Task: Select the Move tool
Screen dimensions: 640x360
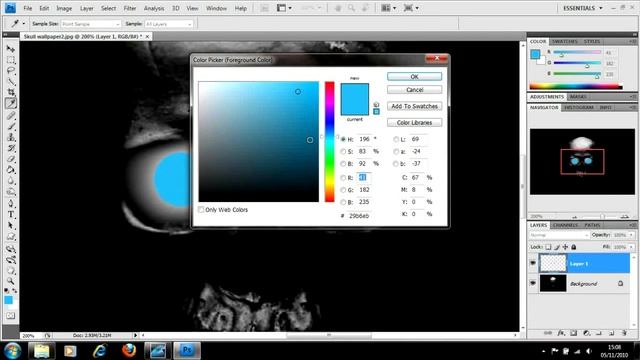Action: (x=11, y=49)
